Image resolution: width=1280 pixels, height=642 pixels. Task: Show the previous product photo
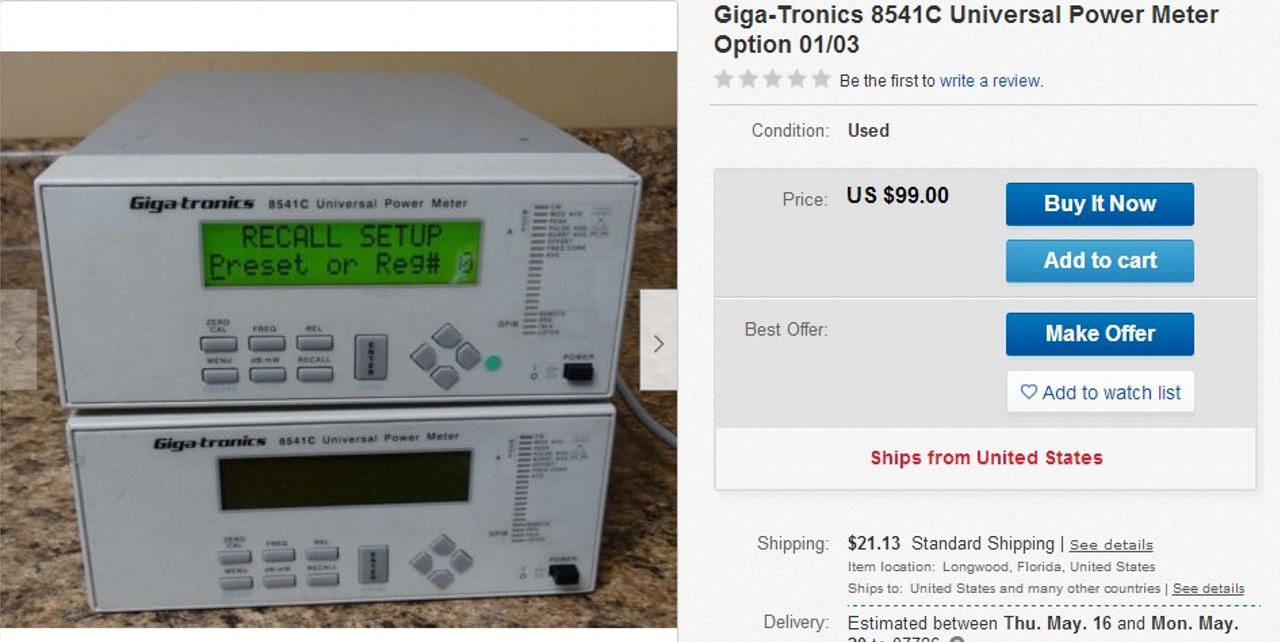pyautogui.click(x=18, y=340)
